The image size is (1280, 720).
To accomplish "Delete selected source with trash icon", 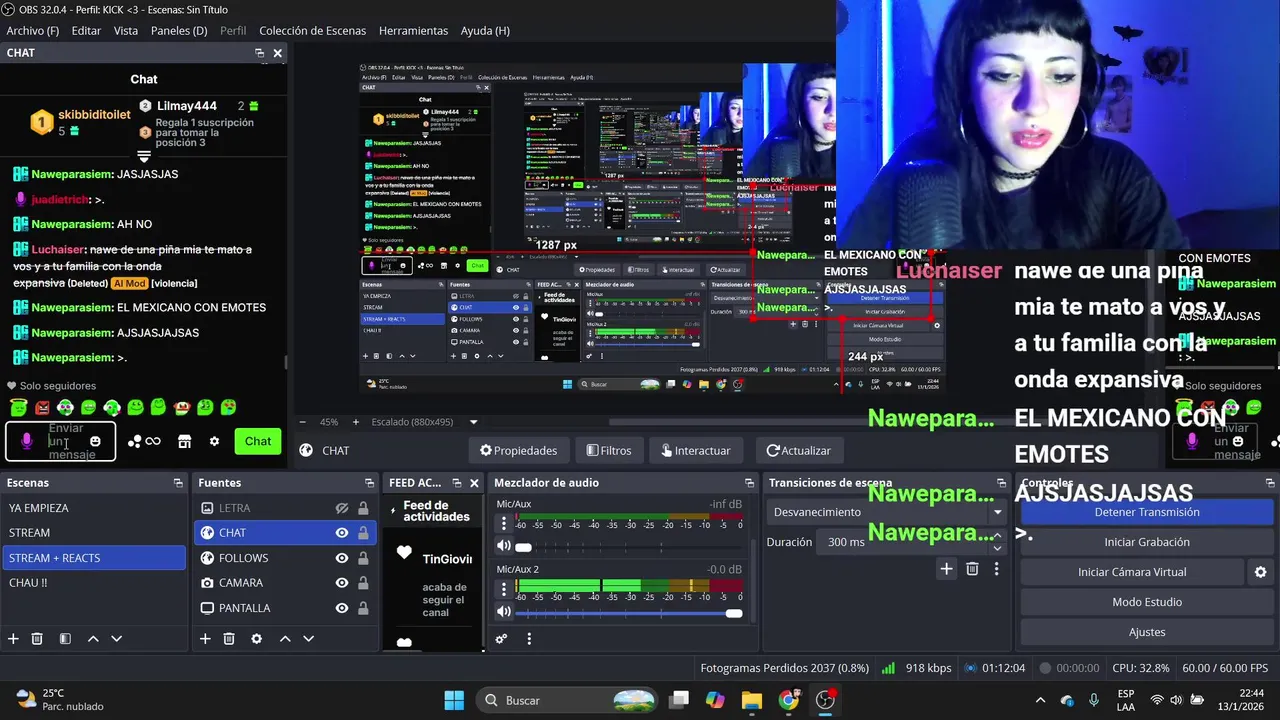I will click(229, 639).
